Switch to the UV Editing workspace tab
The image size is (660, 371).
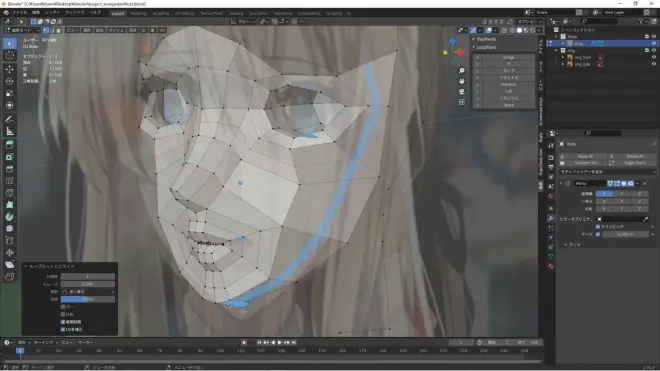tap(185, 13)
